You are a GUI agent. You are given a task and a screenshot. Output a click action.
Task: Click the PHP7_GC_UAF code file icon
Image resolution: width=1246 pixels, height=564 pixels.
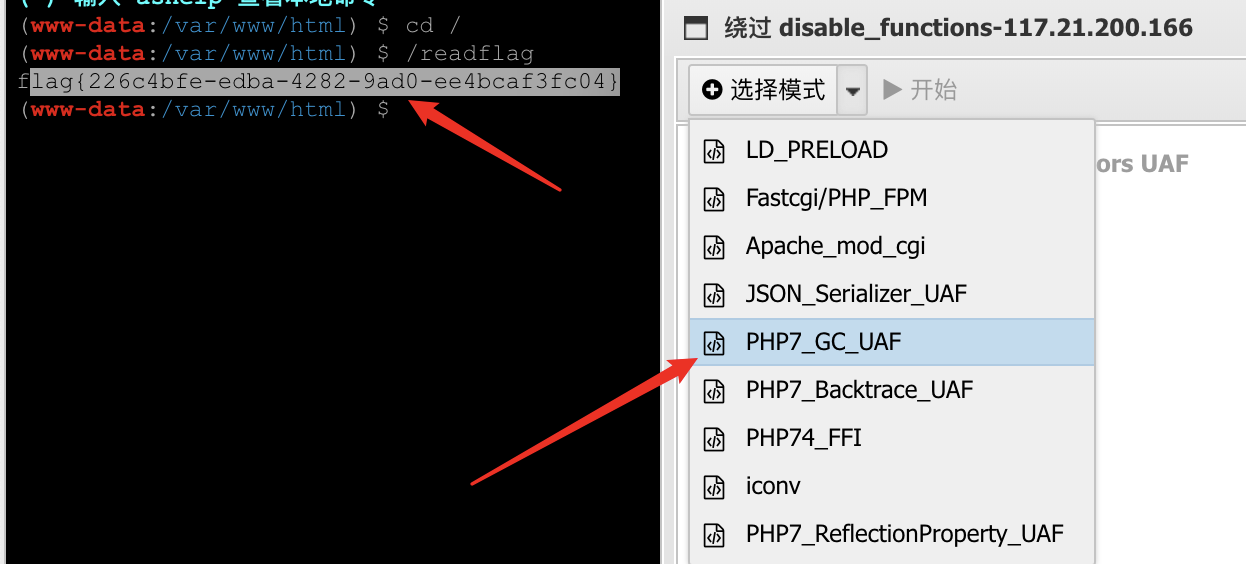[714, 343]
